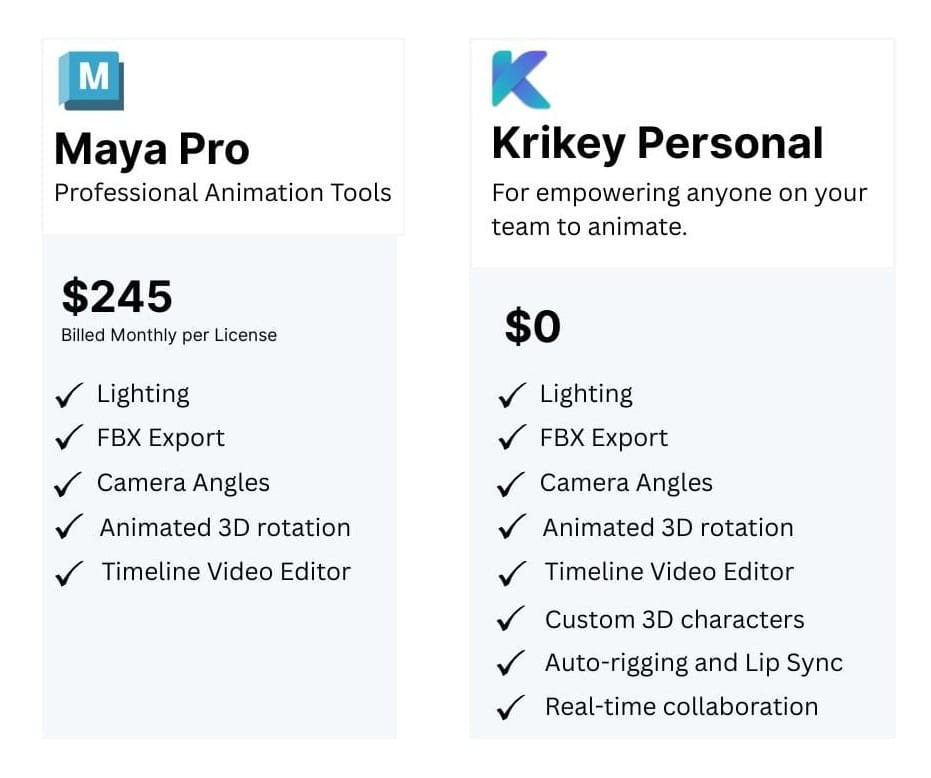Click the Billed Monthly per License note
This screenshot has width=931, height=778.
169,336
